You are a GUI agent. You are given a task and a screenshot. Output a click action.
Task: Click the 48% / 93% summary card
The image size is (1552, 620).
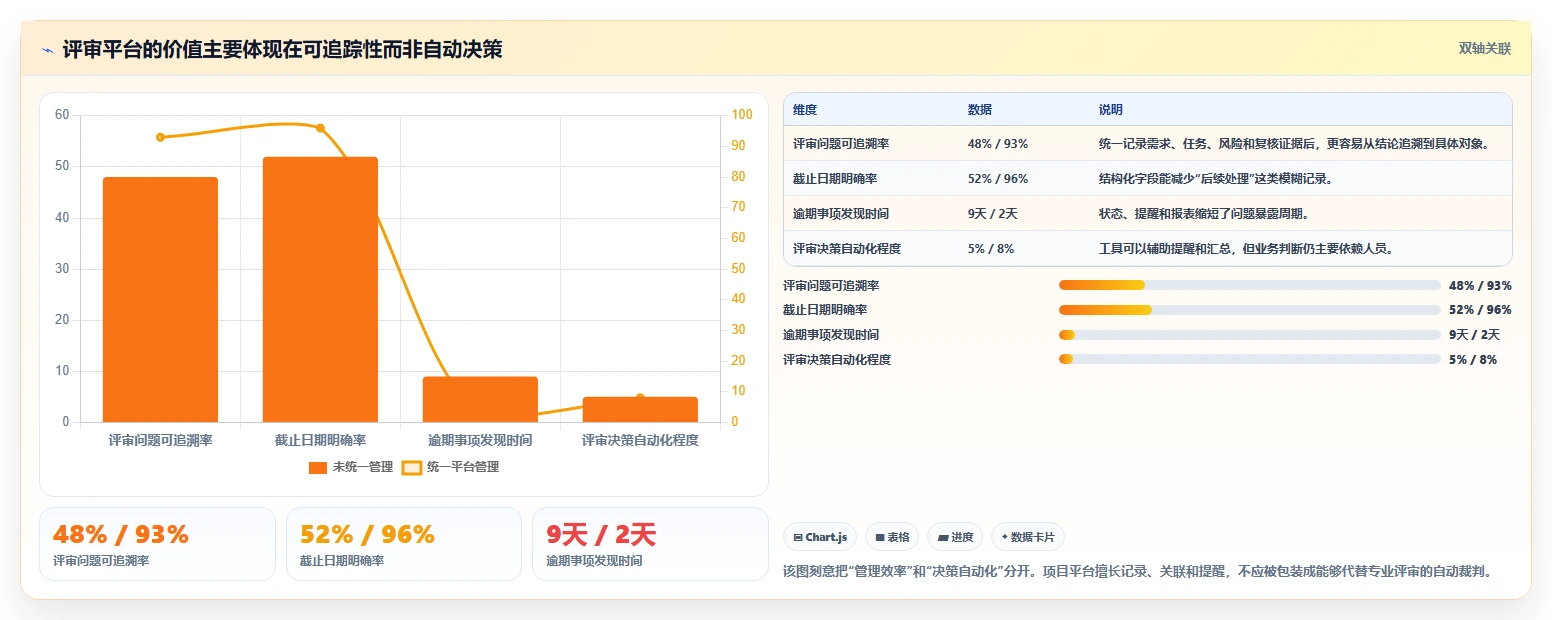click(x=157, y=544)
